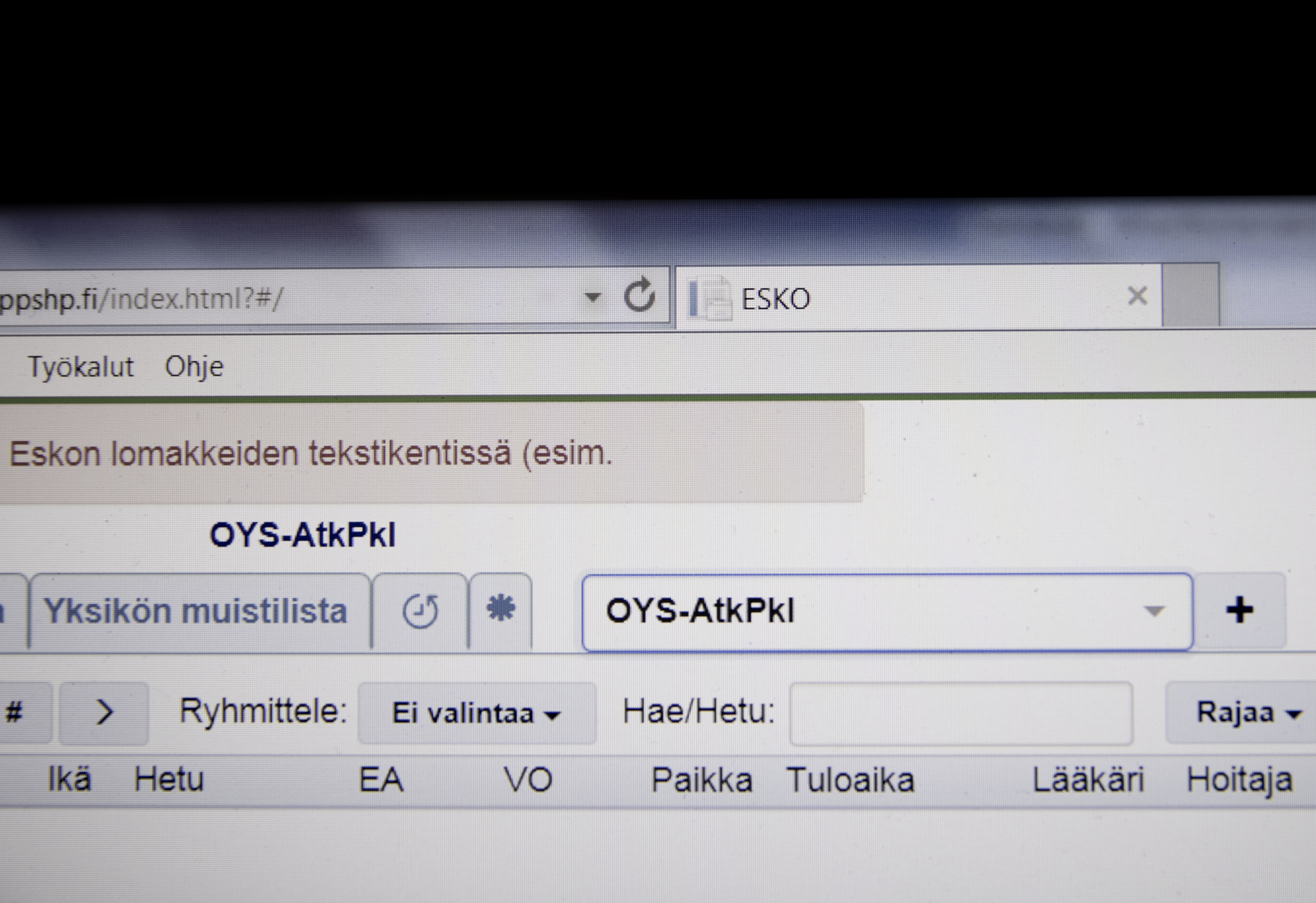Sort by the Hetu column header

point(169,780)
